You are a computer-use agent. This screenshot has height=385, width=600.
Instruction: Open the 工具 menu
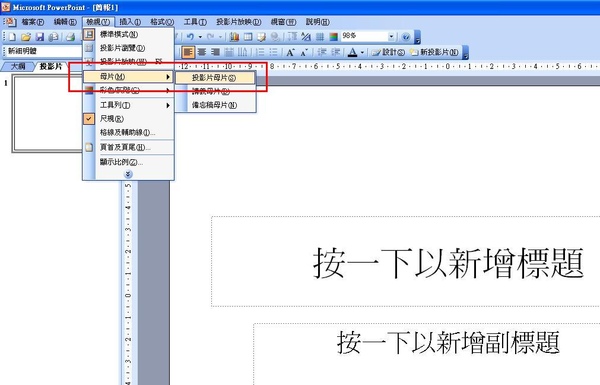pos(195,22)
